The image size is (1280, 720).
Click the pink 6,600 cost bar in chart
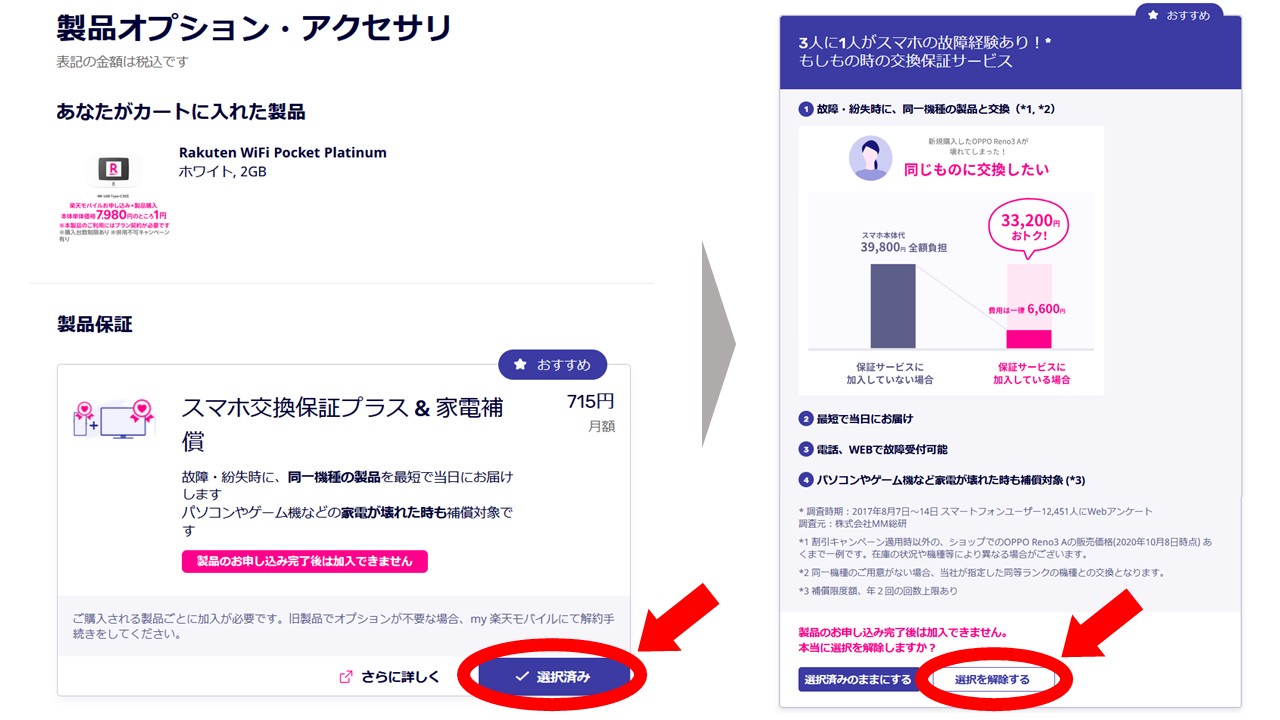click(1029, 339)
